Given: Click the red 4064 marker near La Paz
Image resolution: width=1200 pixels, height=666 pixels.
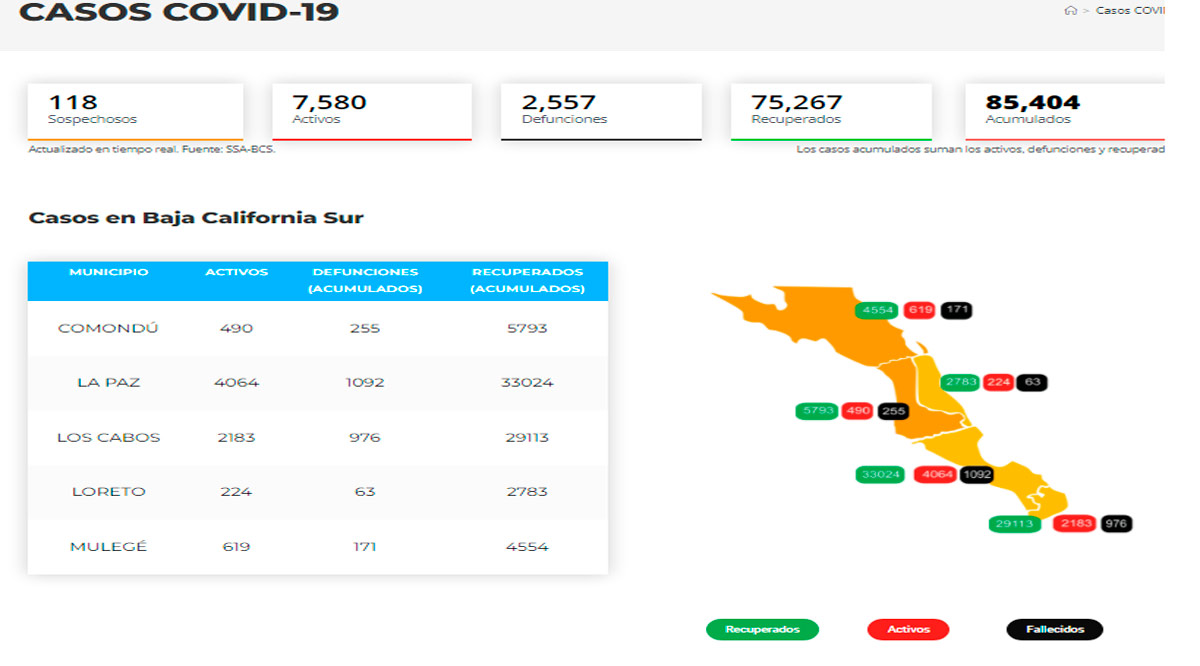Looking at the screenshot, I should coord(935,475).
